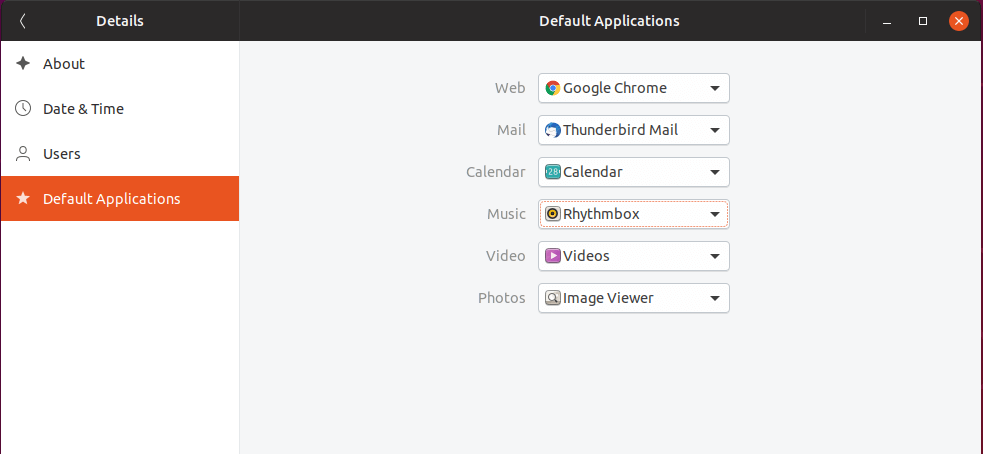Click the Image Viewer magnifier icon
The image size is (983, 454).
point(552,298)
